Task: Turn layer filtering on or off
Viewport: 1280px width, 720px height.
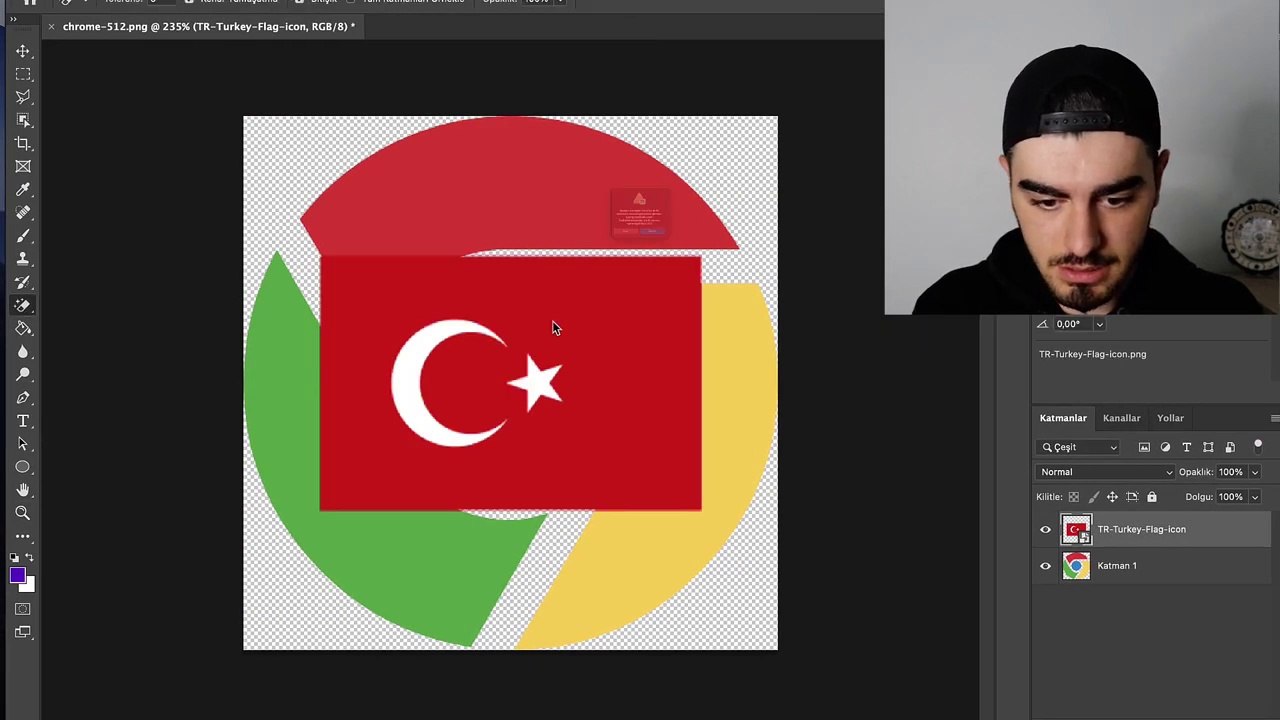Action: pyautogui.click(x=1258, y=446)
